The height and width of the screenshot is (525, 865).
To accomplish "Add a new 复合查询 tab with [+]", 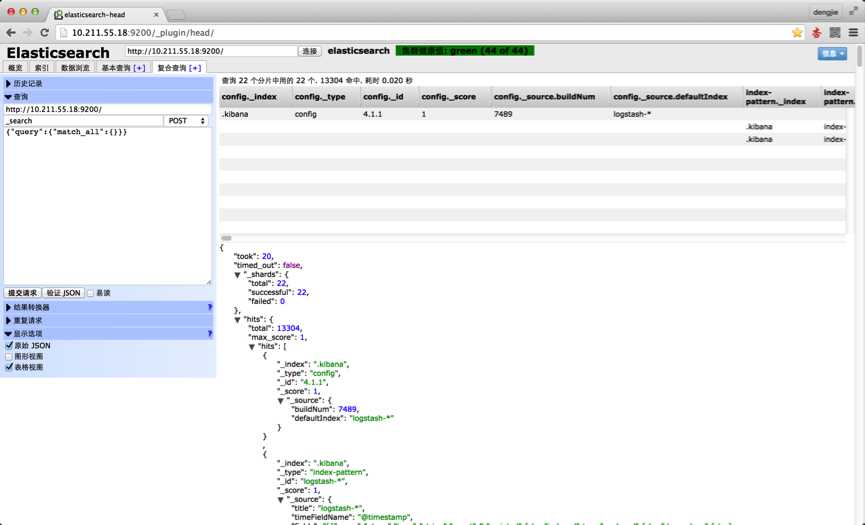I will tap(195, 68).
